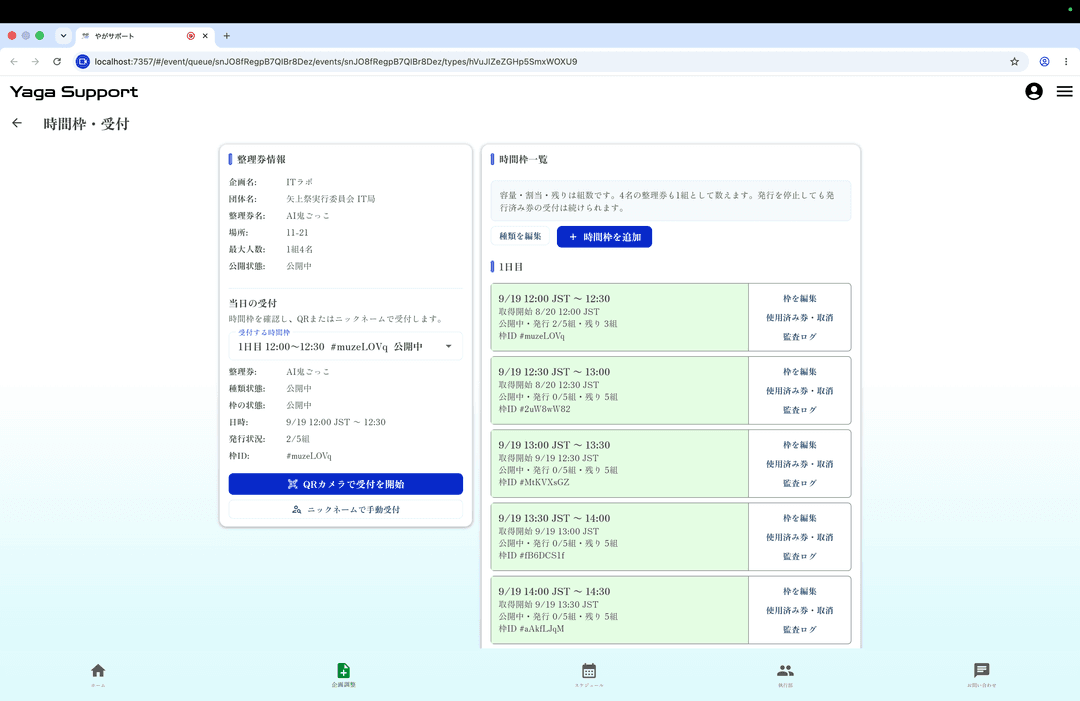Open 使用済み券・取消 for the 14:00~14:30 slot
The width and height of the screenshot is (1080, 701).
(799, 610)
